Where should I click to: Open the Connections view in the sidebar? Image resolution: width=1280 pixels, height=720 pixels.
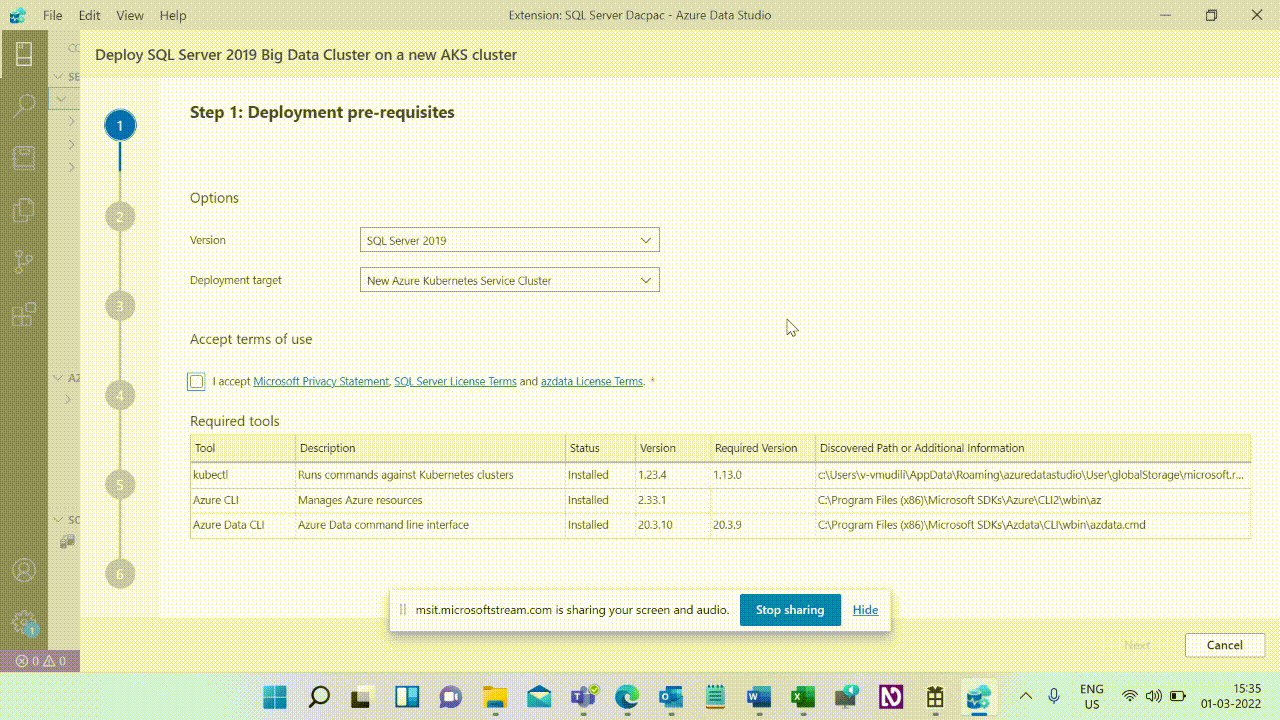[22, 53]
